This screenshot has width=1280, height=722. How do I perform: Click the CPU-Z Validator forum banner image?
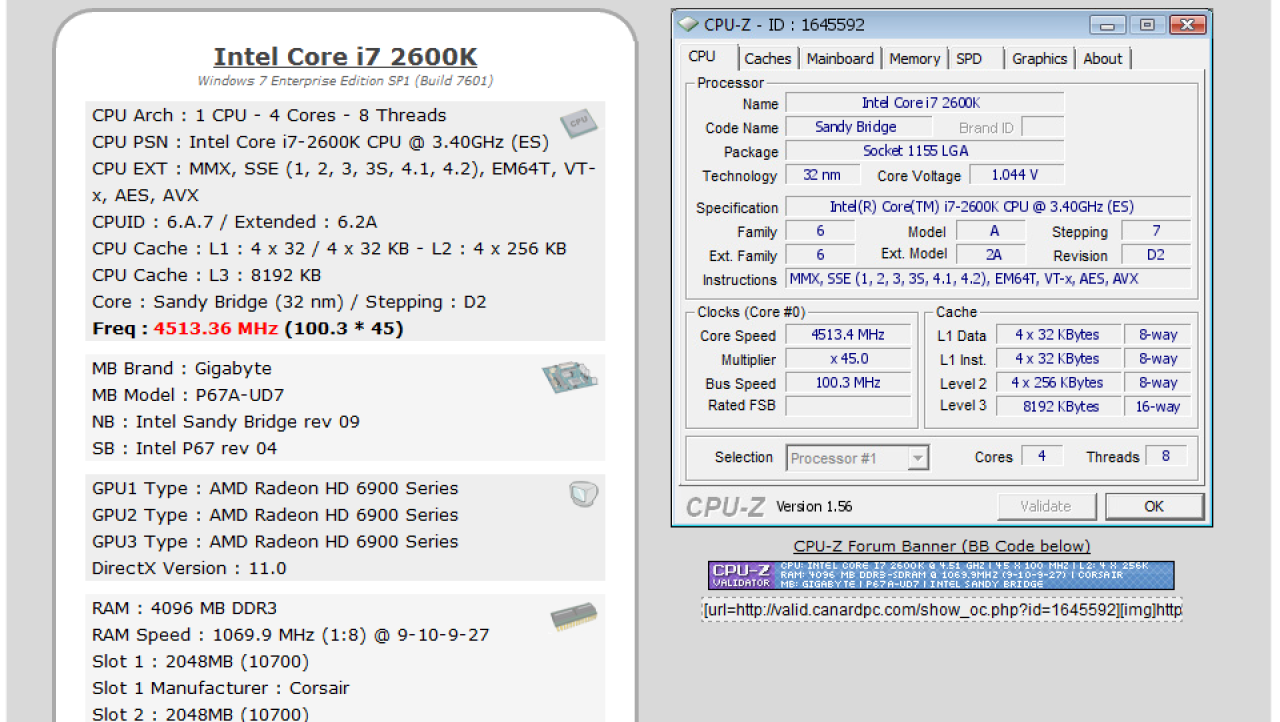click(941, 575)
